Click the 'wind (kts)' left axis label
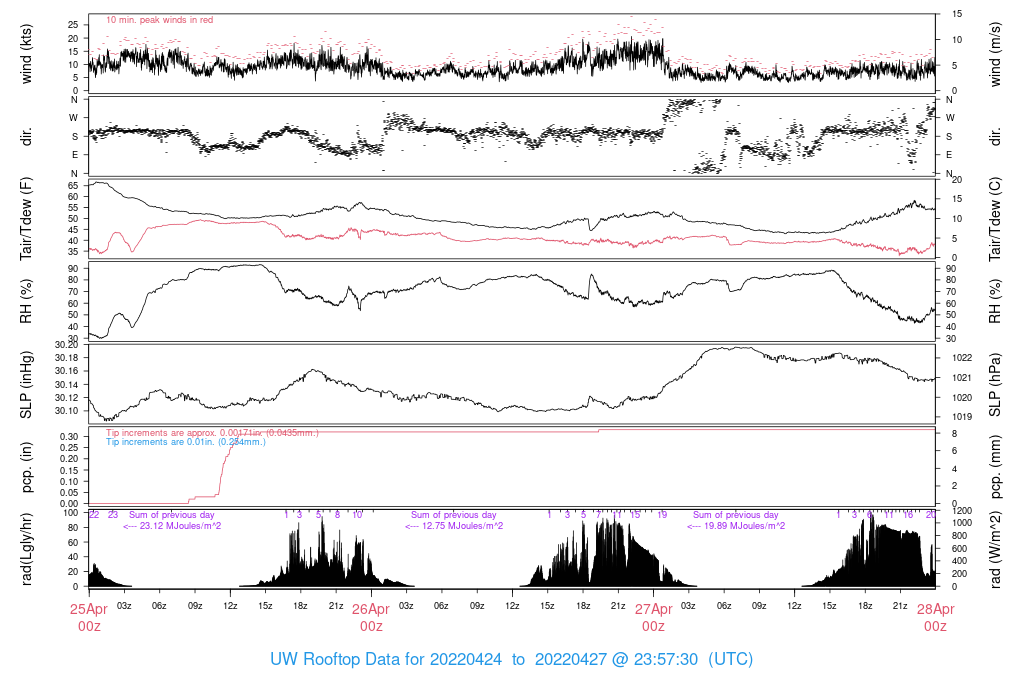Screen dimensions: 1024x700 [x=26, y=54]
